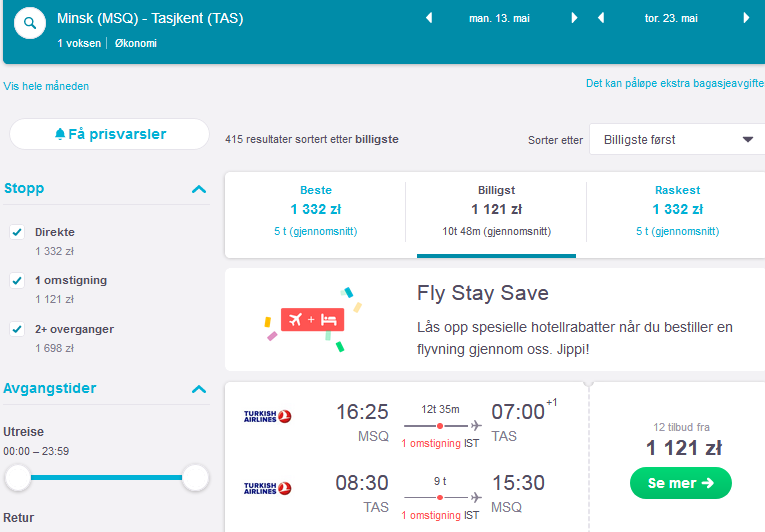
Task: Click the Fly Stay Save flight-hotel icon
Action: (x=313, y=320)
